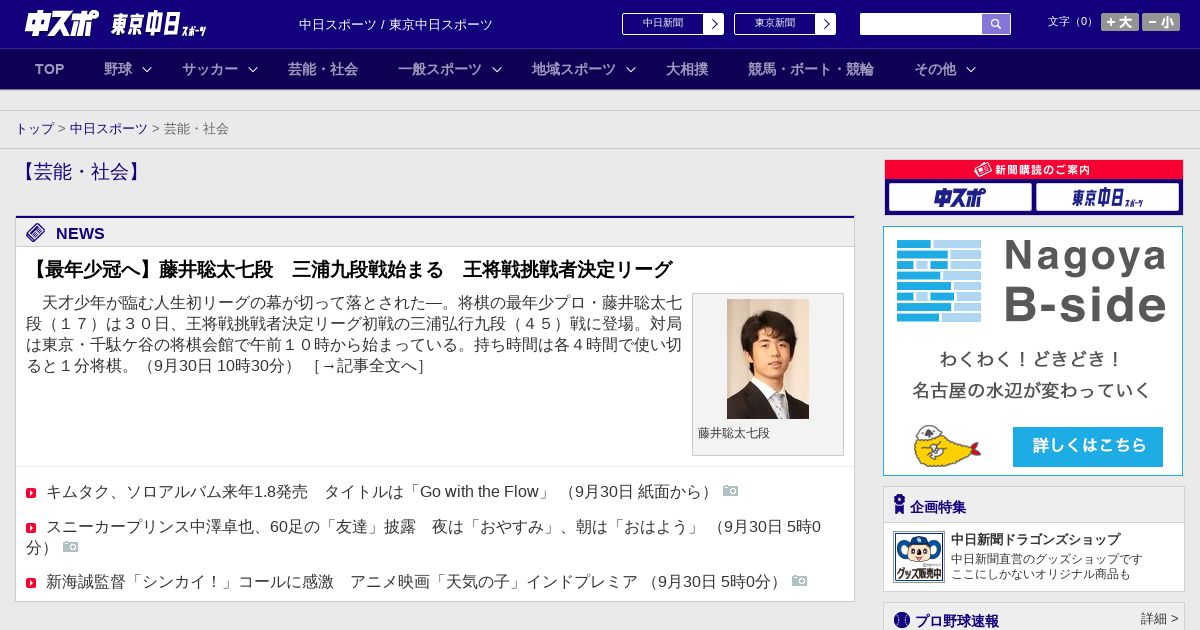The height and width of the screenshot is (630, 1200).
Task: Open the 野球 menu
Action: (118, 69)
